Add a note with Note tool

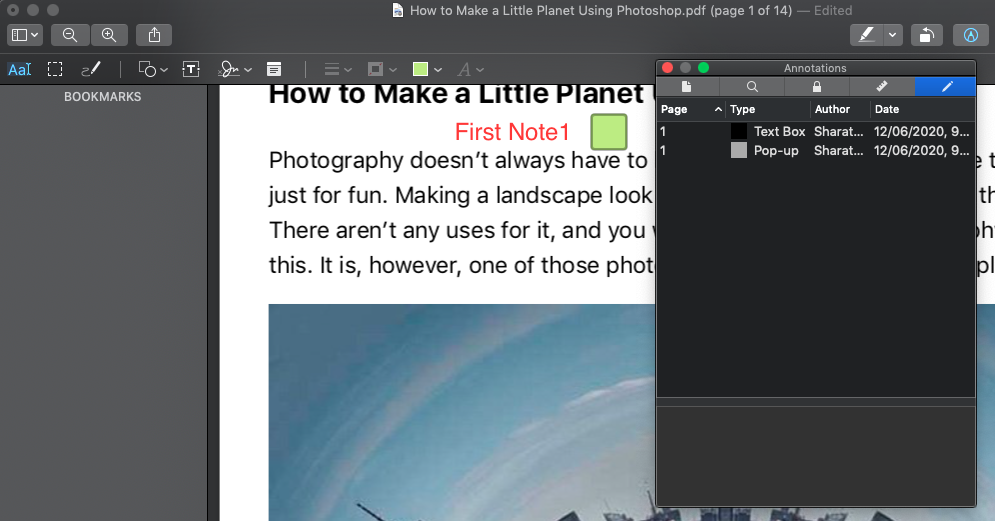(274, 69)
